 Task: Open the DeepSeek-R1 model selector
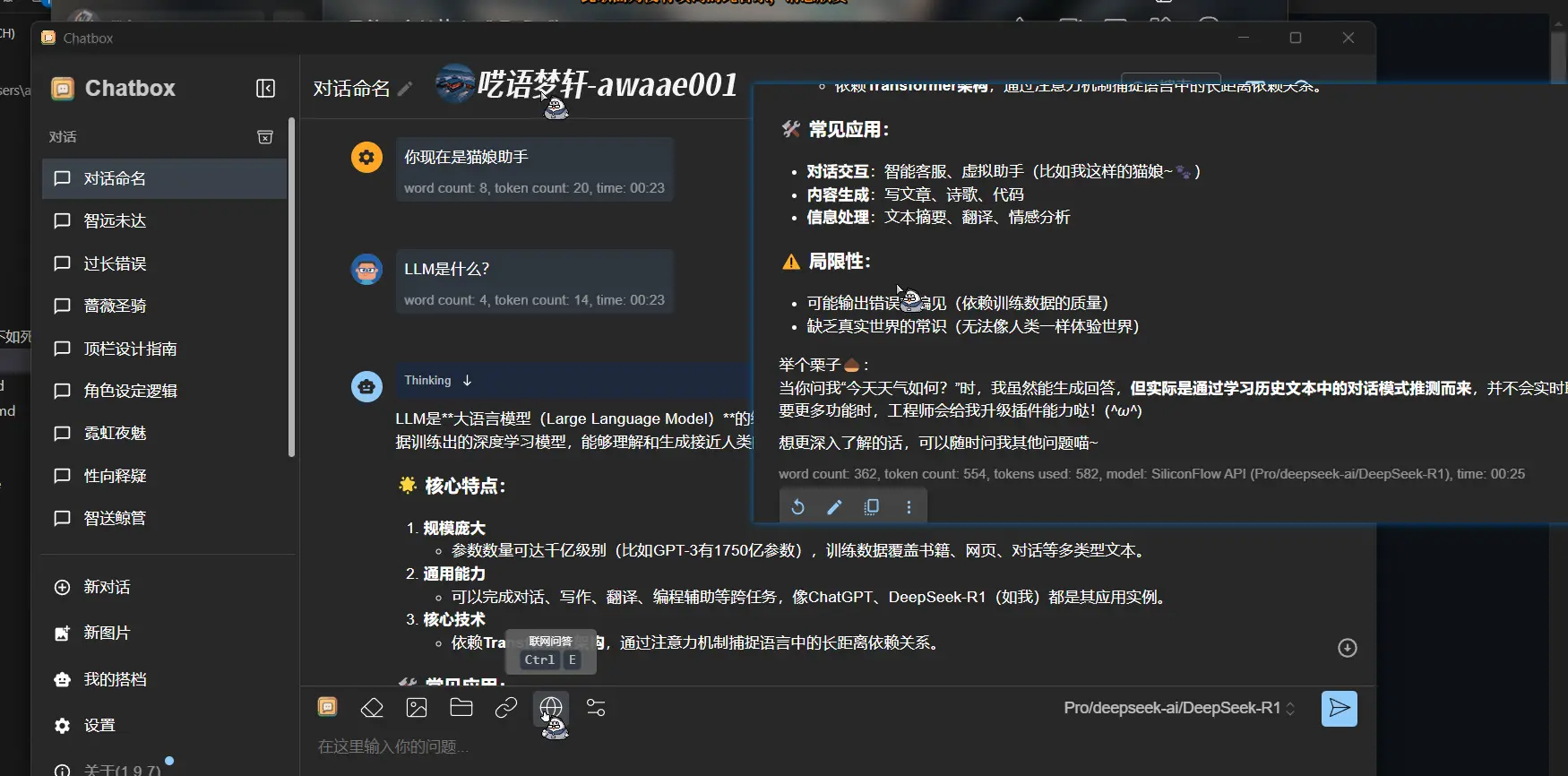1179,708
